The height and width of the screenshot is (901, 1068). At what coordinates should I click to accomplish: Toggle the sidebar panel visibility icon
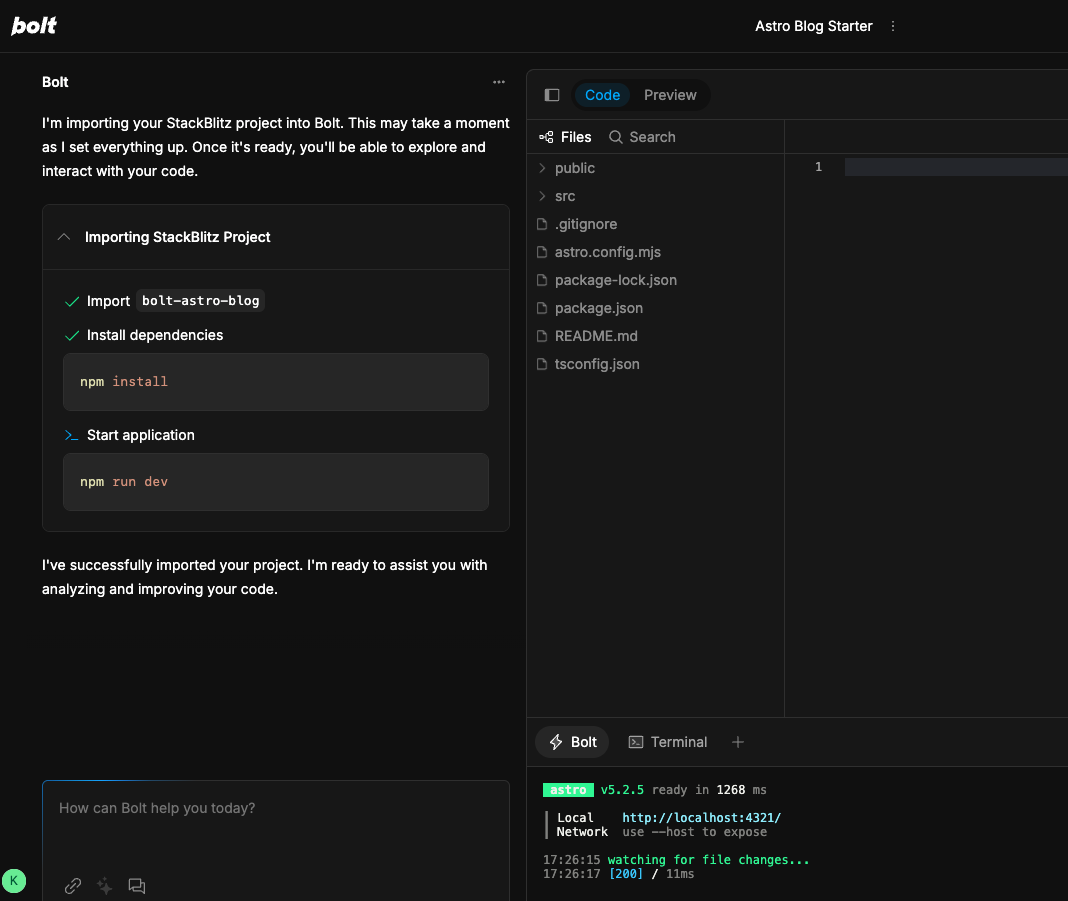pyautogui.click(x=552, y=94)
